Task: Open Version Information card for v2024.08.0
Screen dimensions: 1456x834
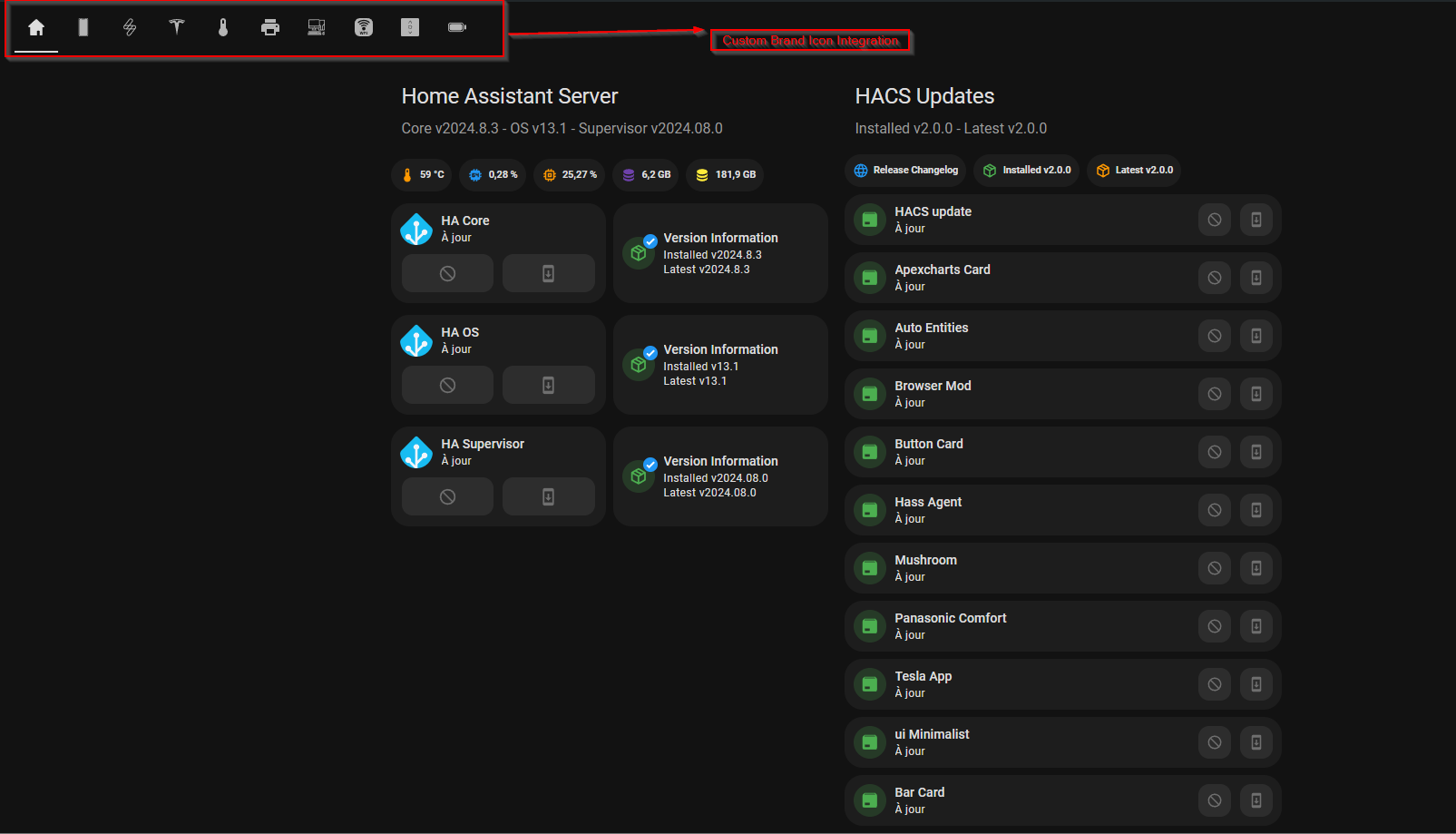Action: pyautogui.click(x=720, y=476)
